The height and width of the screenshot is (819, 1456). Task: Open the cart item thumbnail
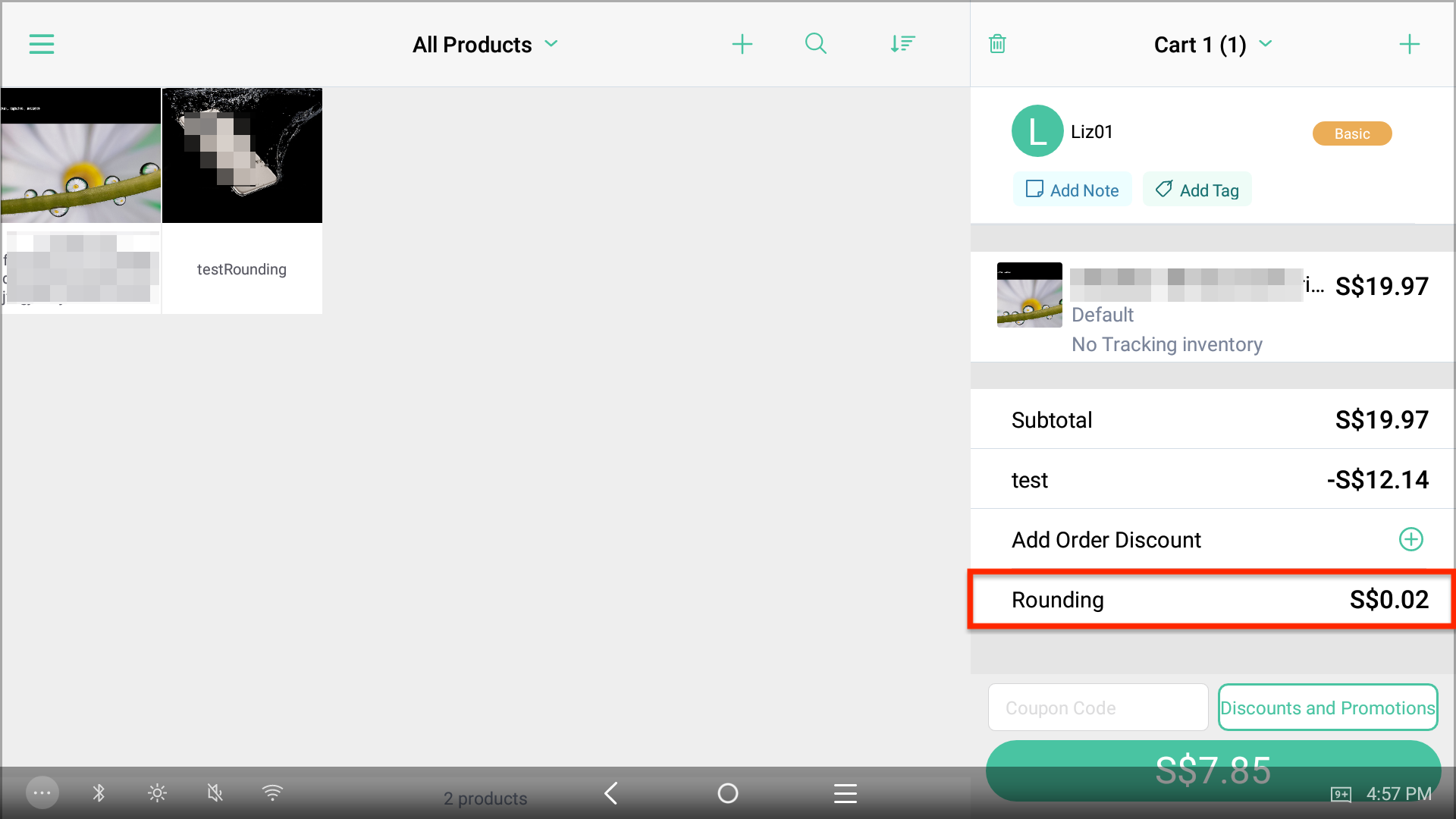point(1029,295)
